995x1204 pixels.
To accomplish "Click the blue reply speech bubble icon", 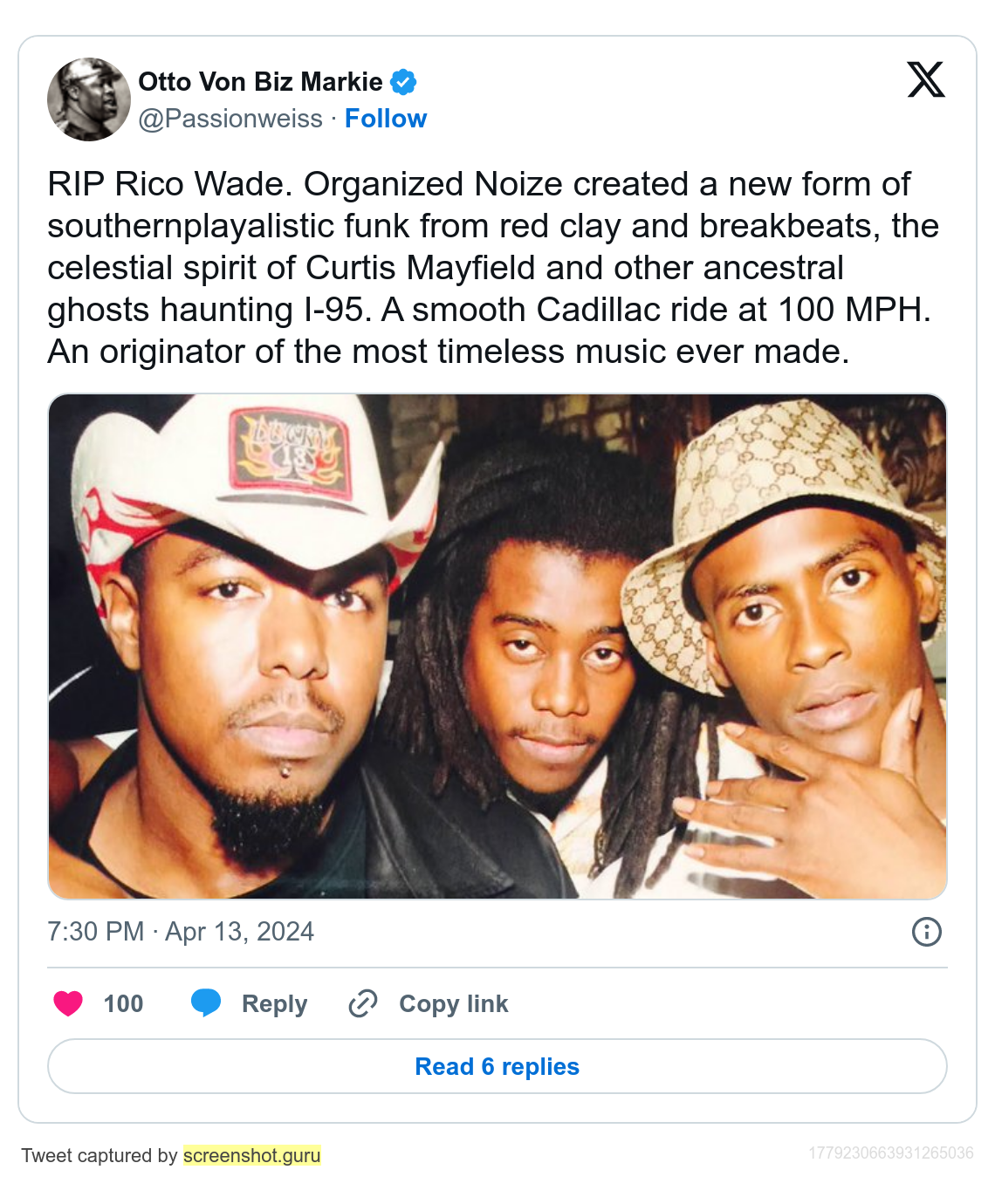I will pos(206,1003).
